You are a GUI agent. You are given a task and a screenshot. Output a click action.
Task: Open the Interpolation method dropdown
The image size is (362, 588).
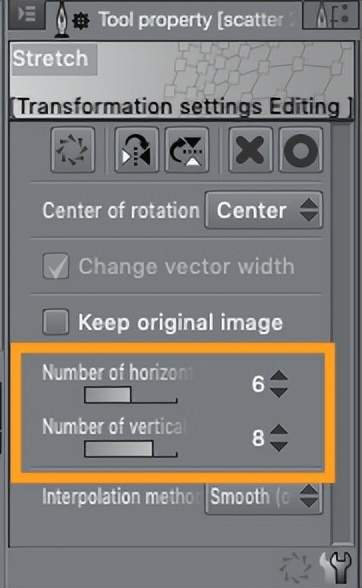[264, 497]
